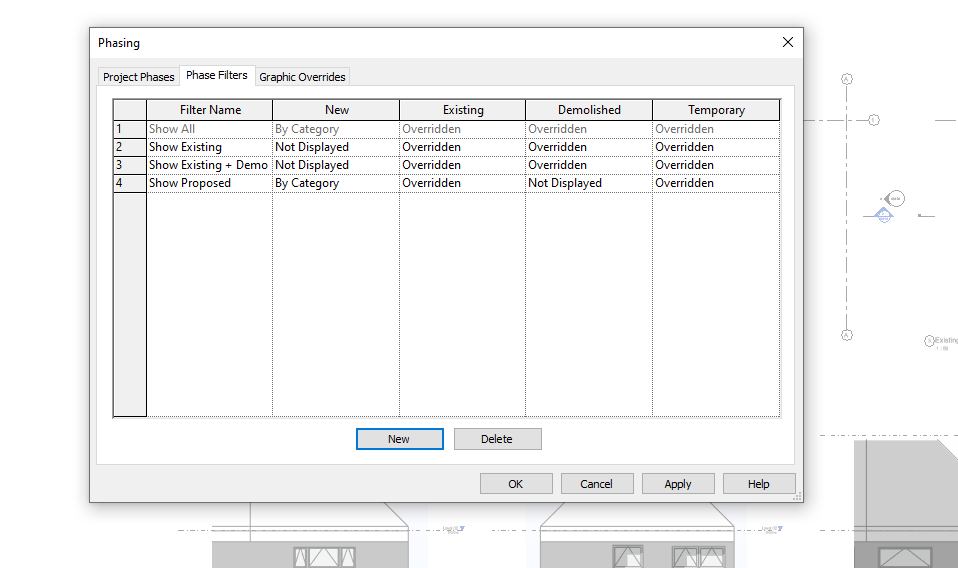Viewport: 958px width, 568px height.
Task: Click Demolished Overridden cell in Show All row
Action: tap(589, 129)
